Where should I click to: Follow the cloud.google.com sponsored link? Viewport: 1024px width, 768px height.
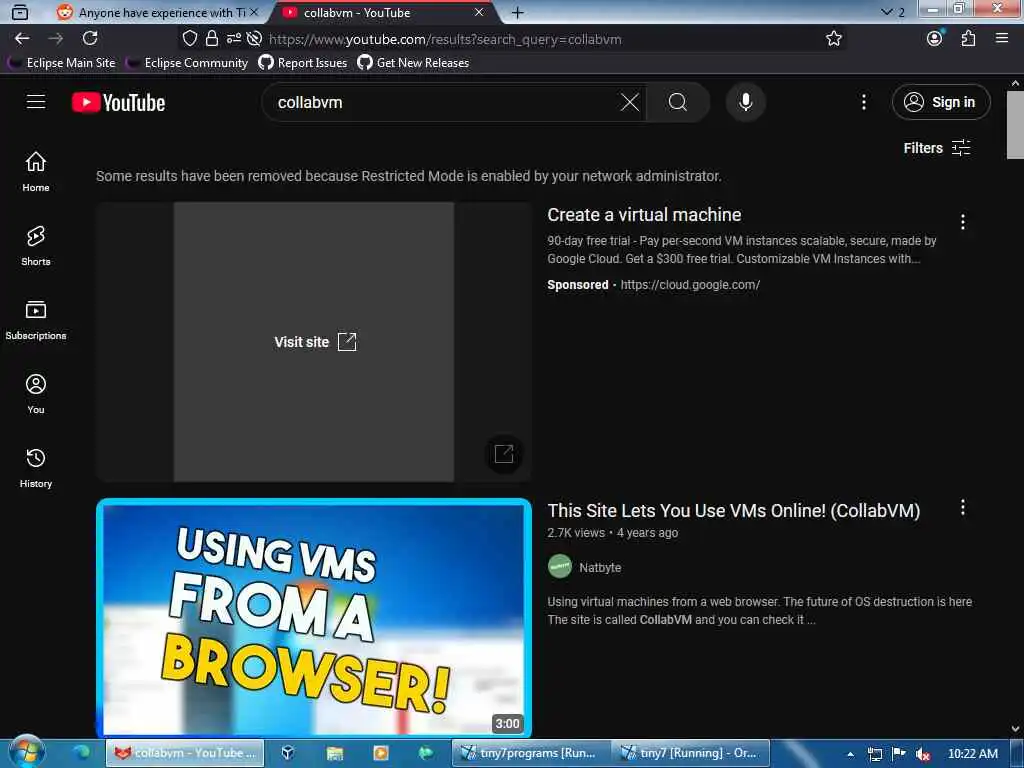click(690, 285)
